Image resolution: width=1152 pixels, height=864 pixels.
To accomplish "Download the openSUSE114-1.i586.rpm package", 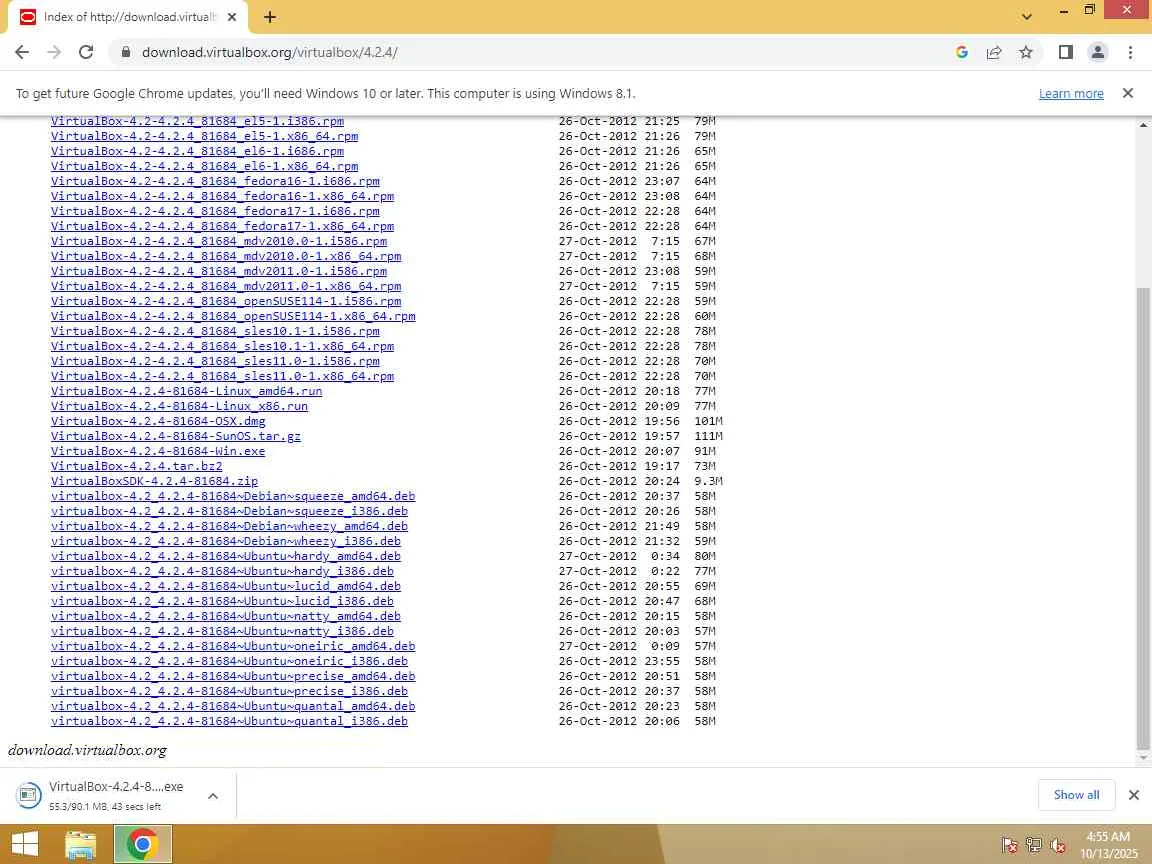I will pyautogui.click(x=226, y=301).
